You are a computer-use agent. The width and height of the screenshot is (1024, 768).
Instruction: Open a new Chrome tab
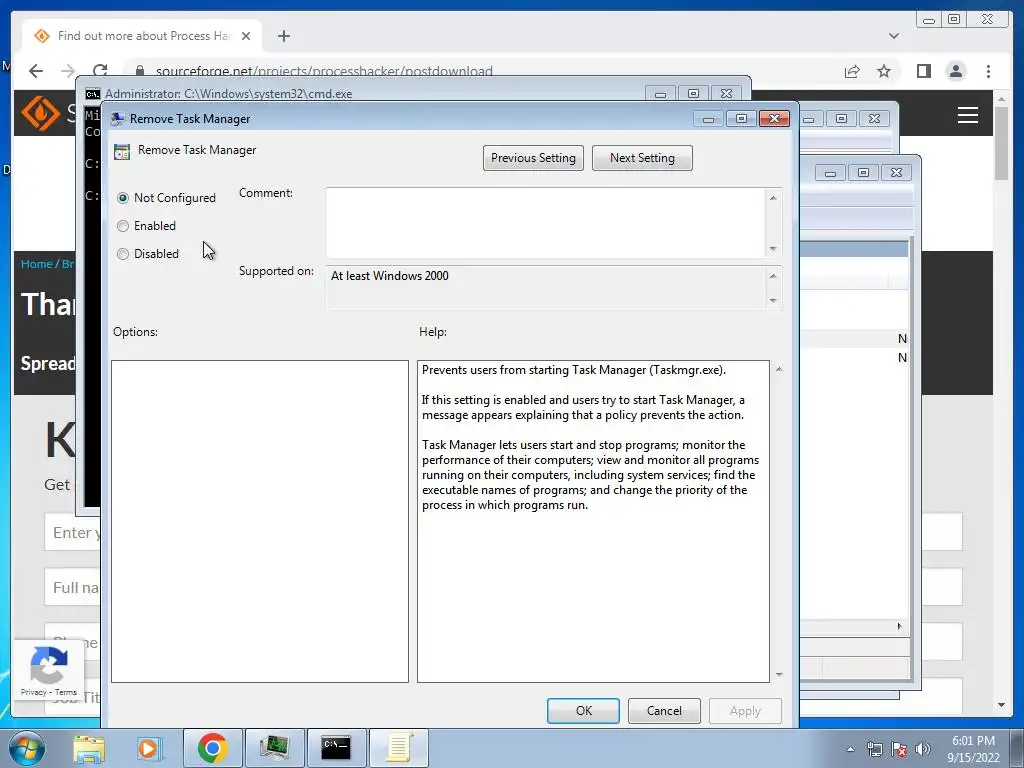coord(283,36)
